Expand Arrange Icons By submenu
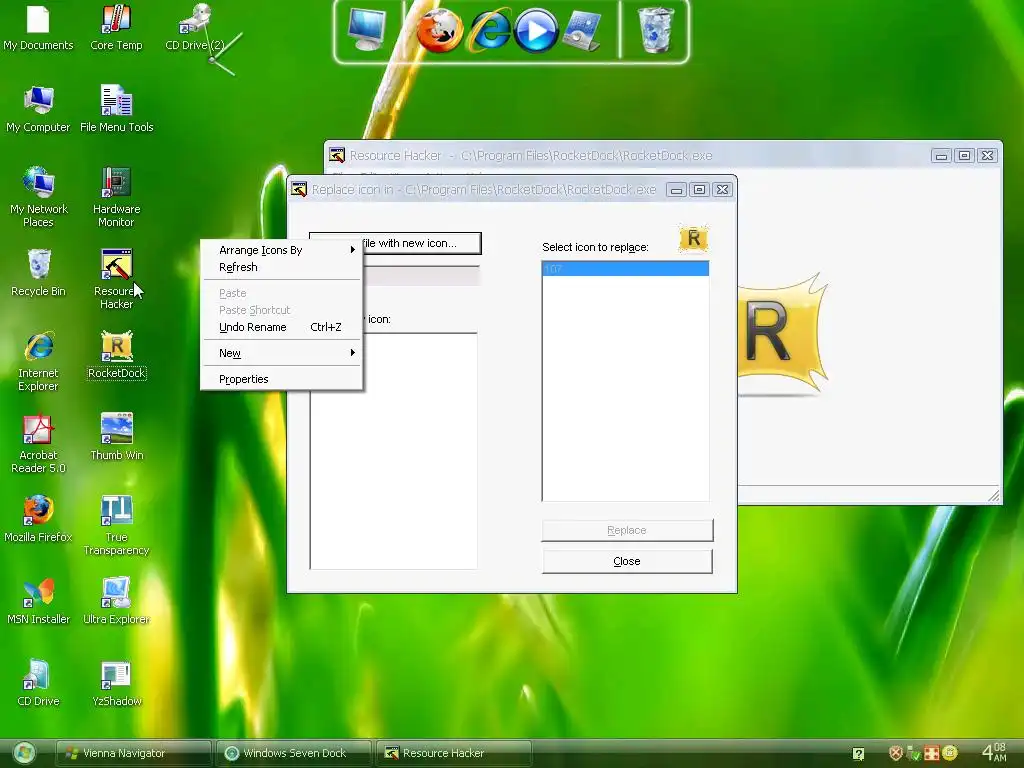1024x768 pixels. (281, 250)
